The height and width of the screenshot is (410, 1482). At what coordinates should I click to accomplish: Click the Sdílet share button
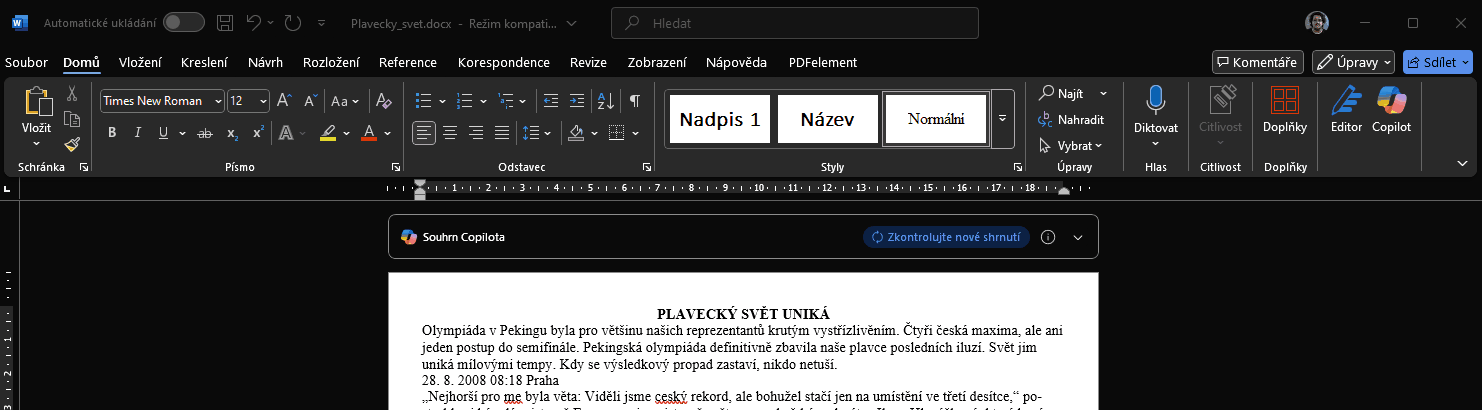point(1437,62)
